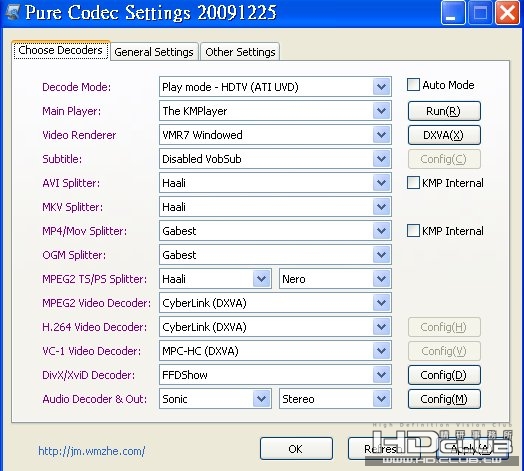524x471 pixels.
Task: Switch to the Choose Decoders tab
Action: coord(60,50)
